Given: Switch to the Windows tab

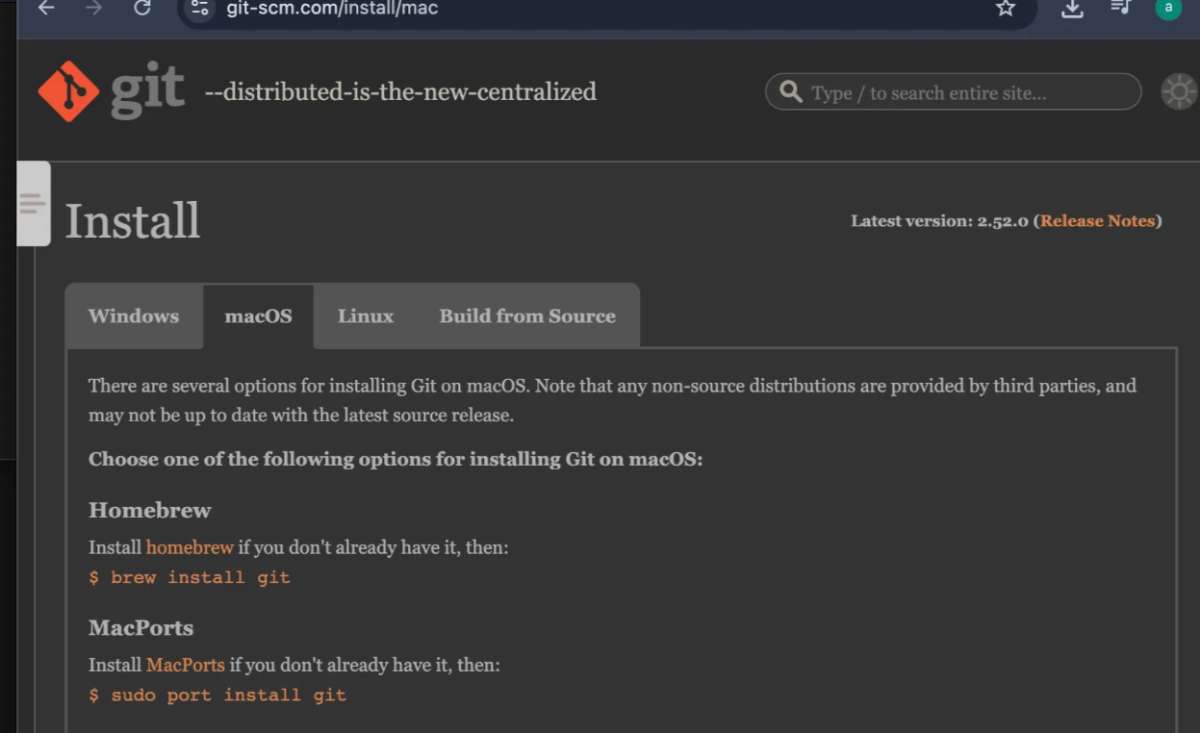Looking at the screenshot, I should pyautogui.click(x=133, y=316).
